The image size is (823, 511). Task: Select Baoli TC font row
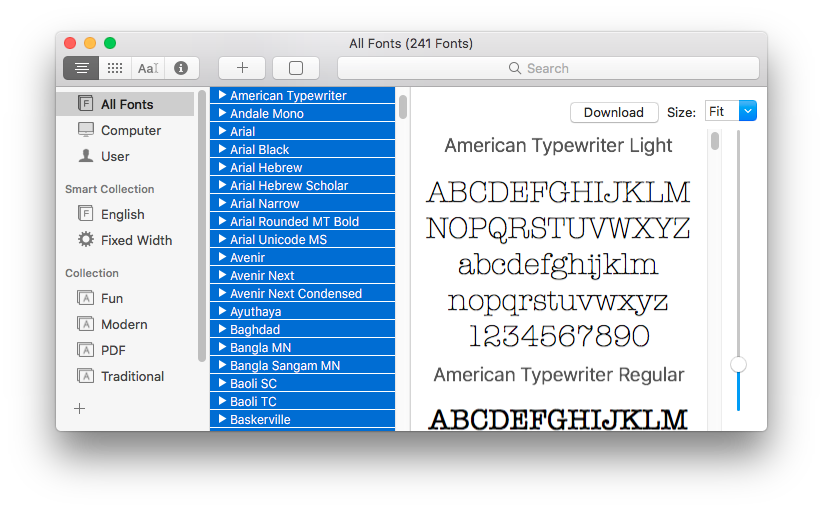point(302,401)
